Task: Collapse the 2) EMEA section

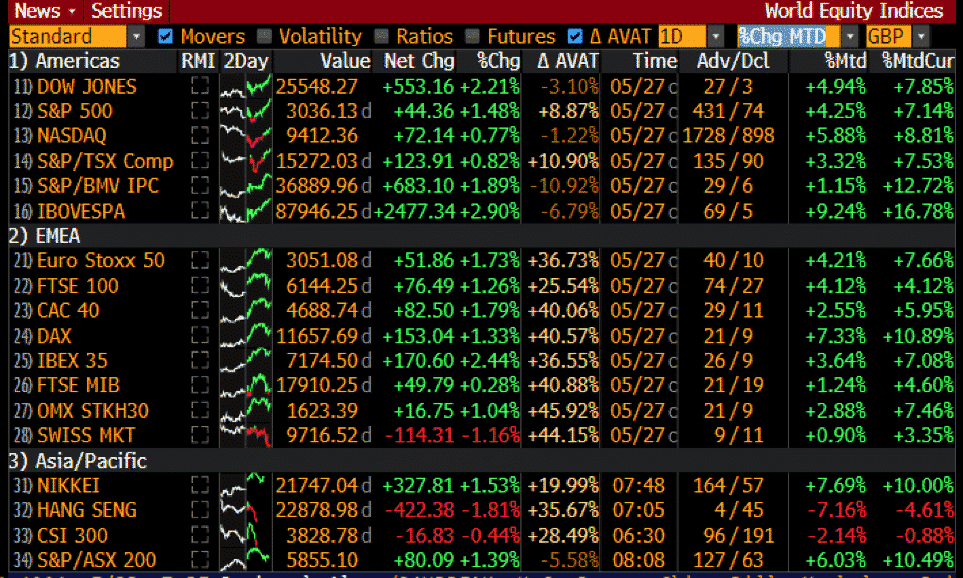Action: coord(45,236)
